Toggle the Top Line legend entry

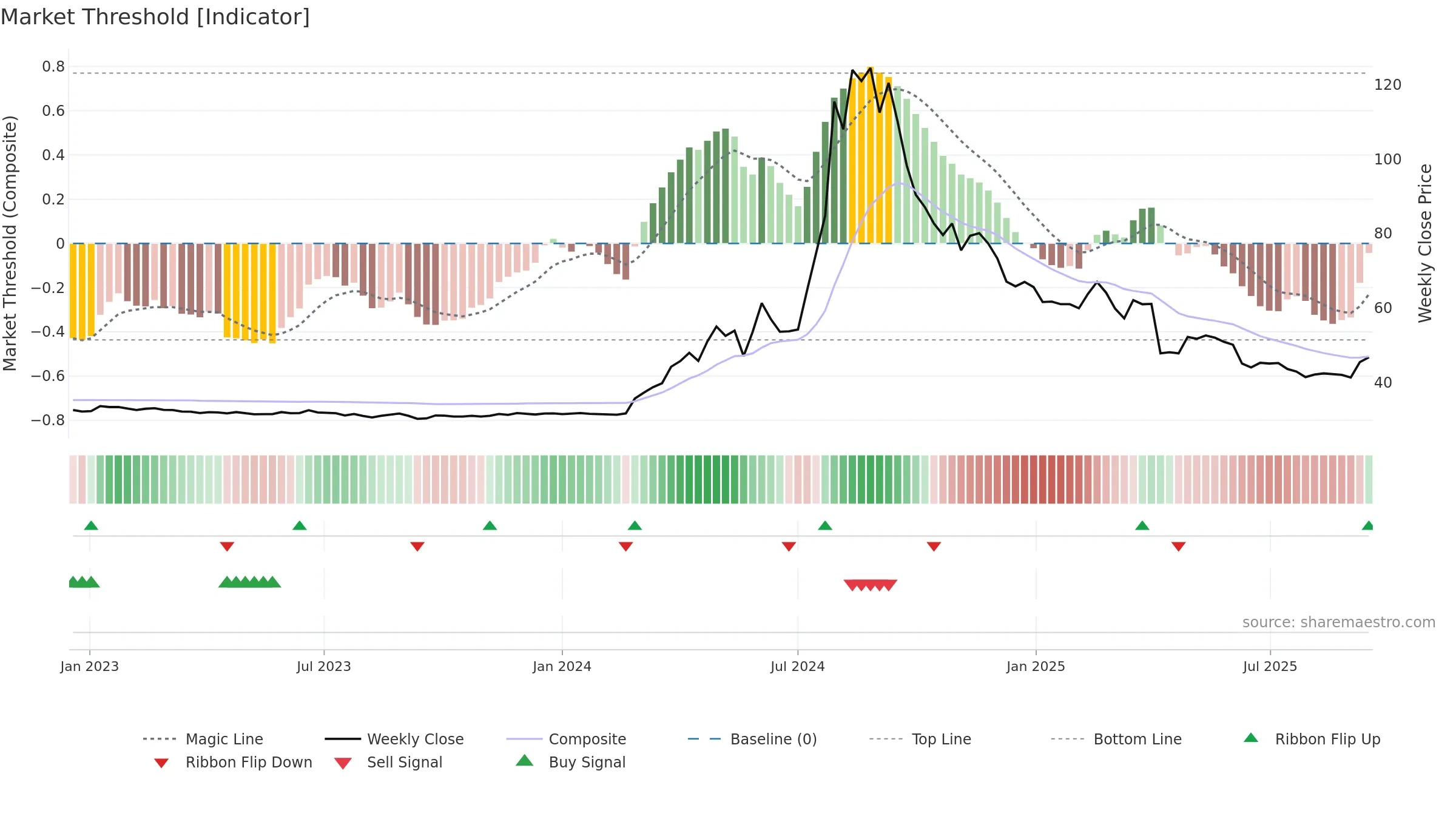tap(920, 739)
